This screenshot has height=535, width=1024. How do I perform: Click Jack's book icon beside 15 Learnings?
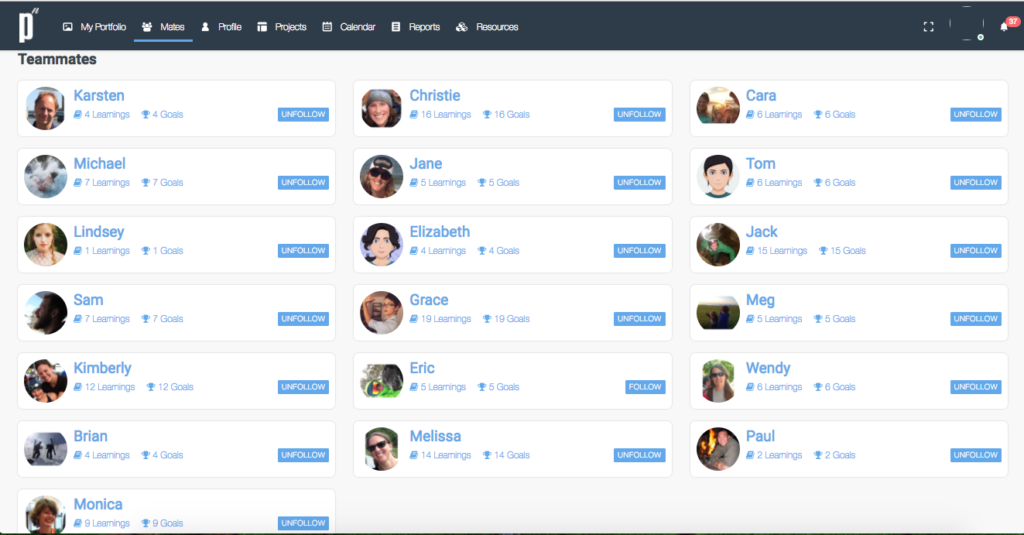click(x=750, y=250)
